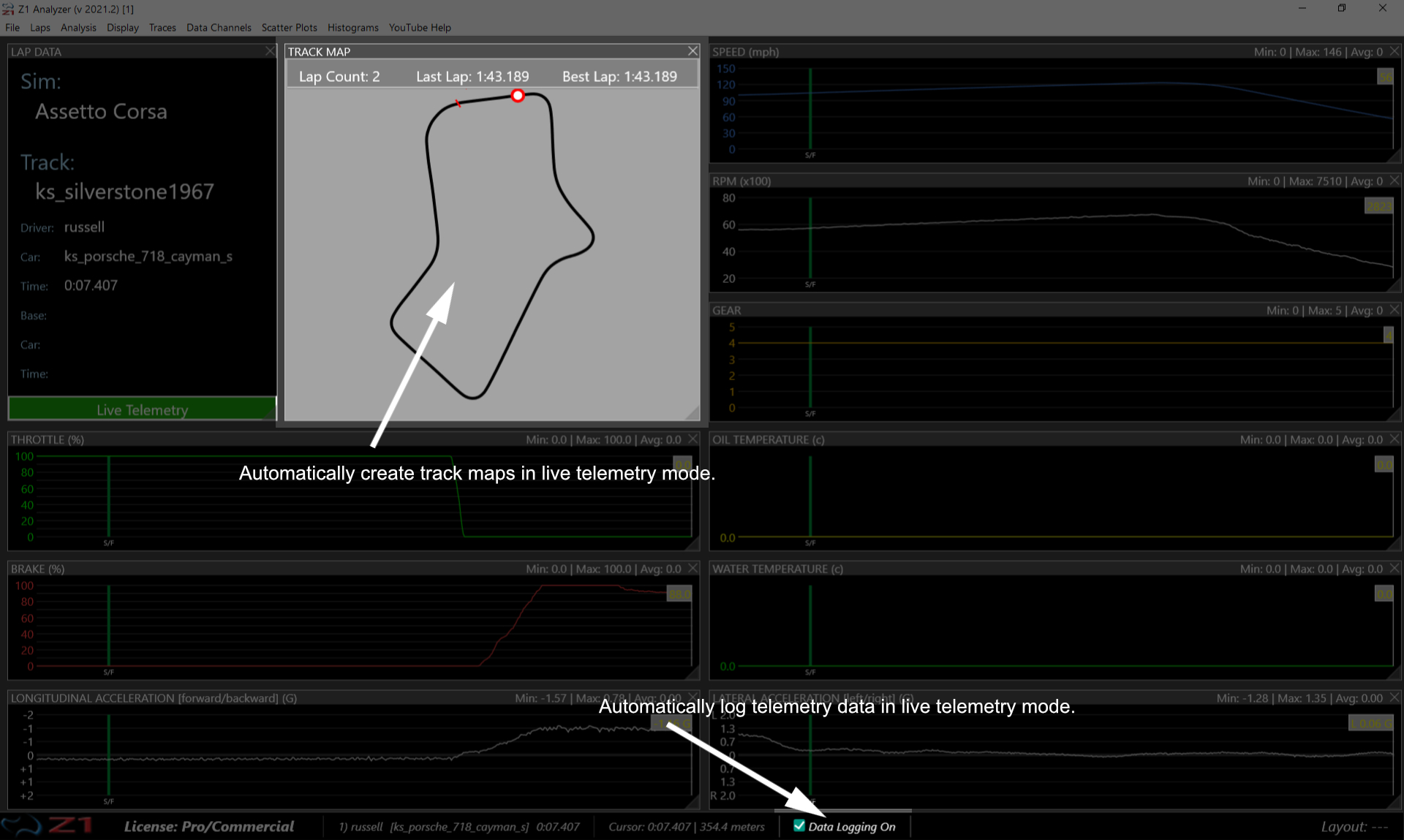Click the Last Lap: 1:43.189 text
1404x840 pixels.
click(x=472, y=76)
